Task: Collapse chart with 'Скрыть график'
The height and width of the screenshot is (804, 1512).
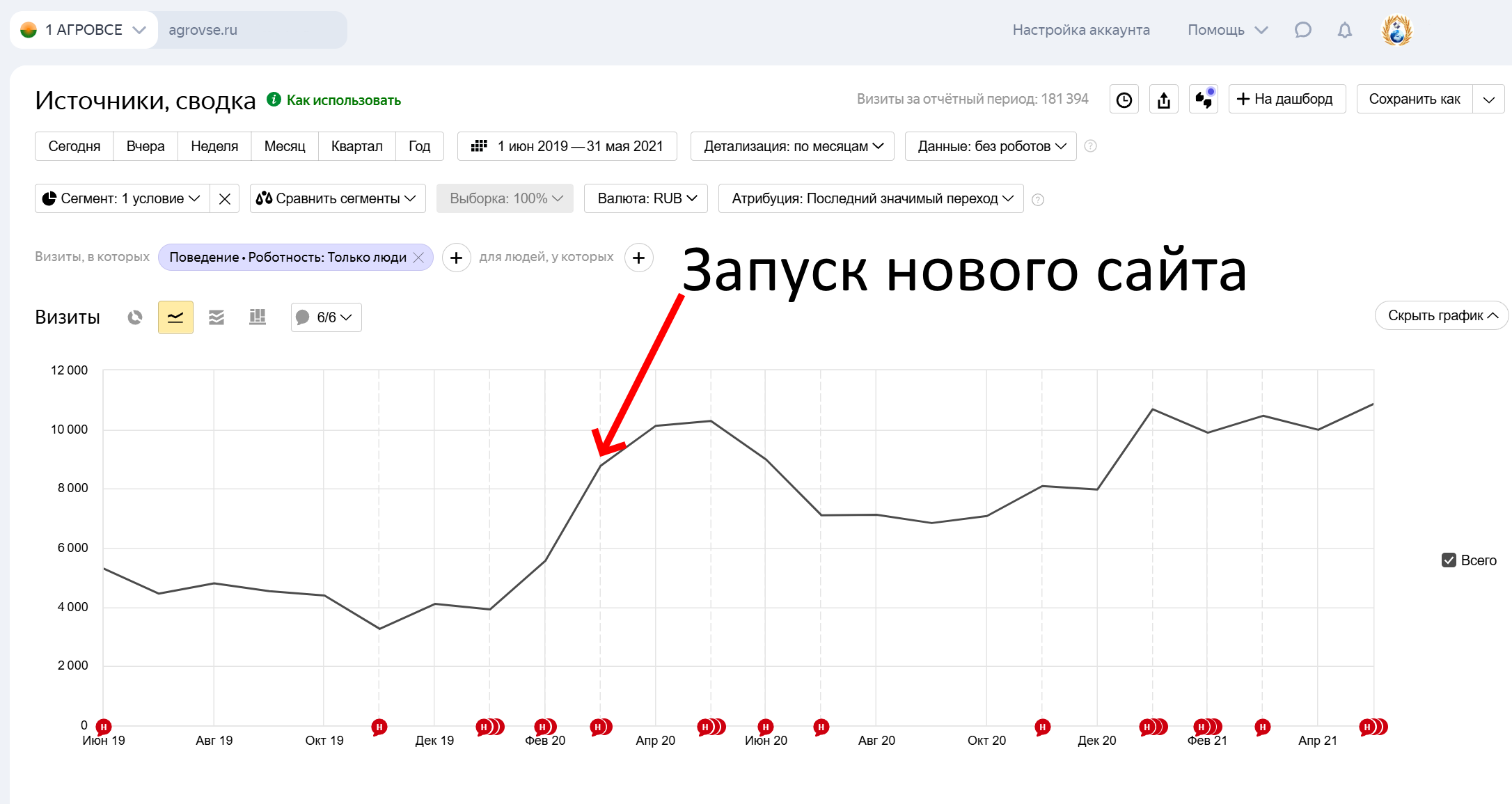Action: pyautogui.click(x=1442, y=316)
